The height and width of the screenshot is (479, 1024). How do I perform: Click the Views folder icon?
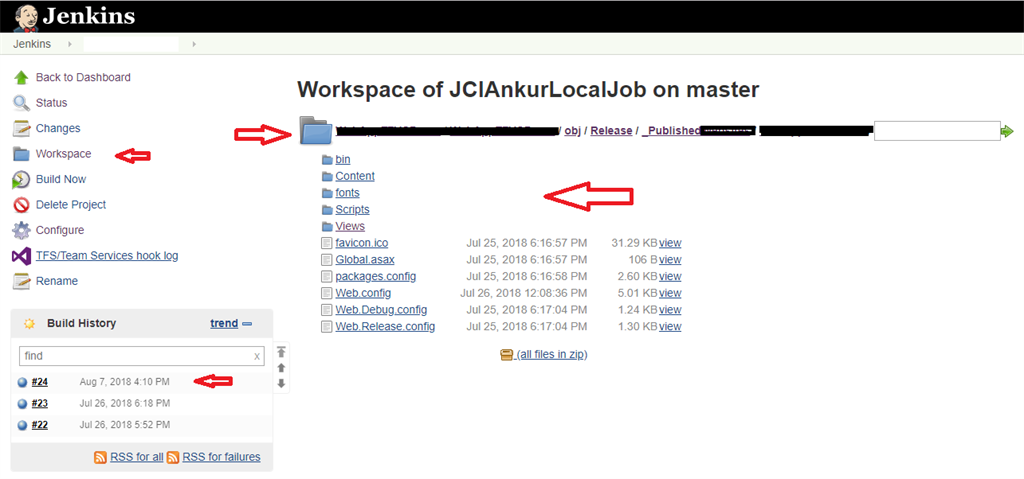coord(327,226)
